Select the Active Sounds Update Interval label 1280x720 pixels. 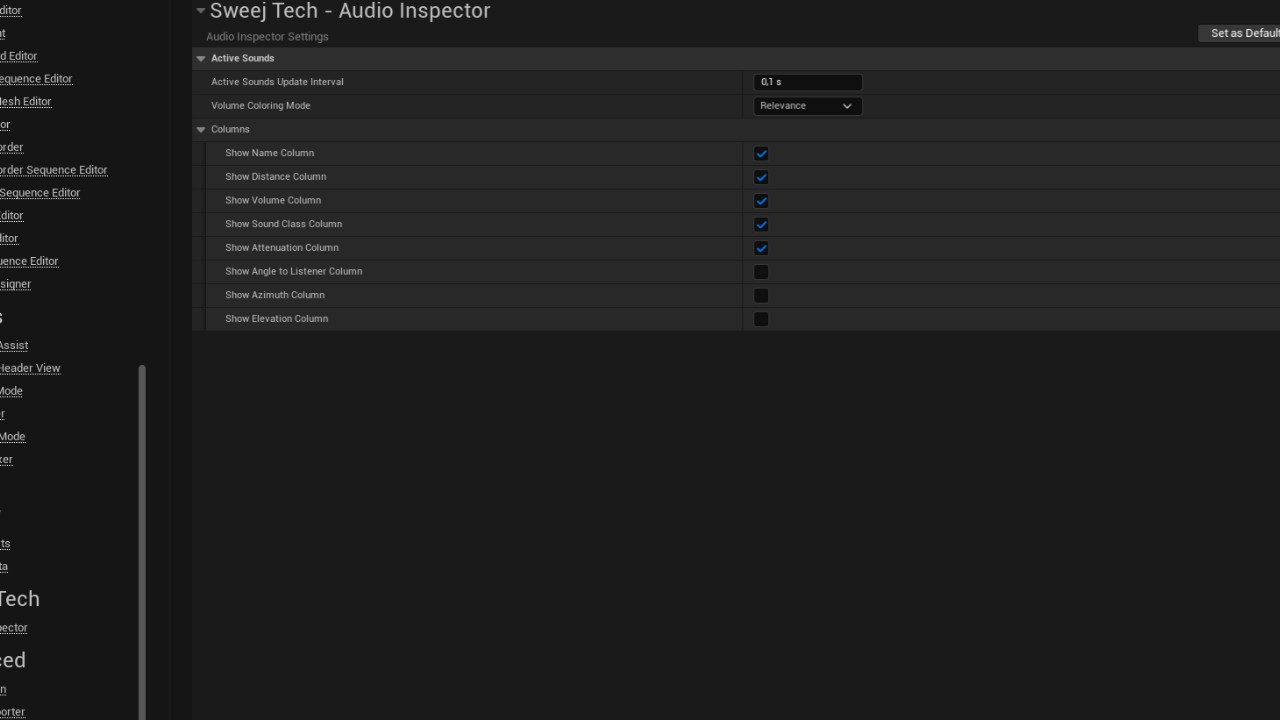[277, 82]
